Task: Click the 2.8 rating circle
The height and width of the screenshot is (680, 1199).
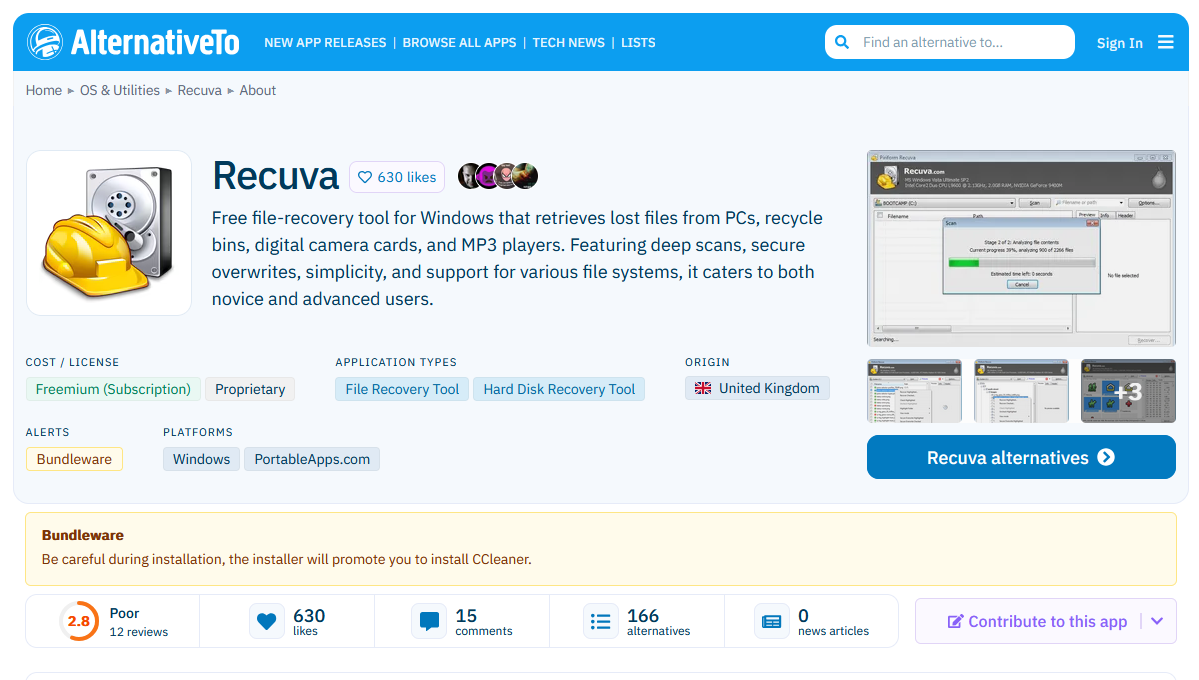Action: (x=79, y=621)
